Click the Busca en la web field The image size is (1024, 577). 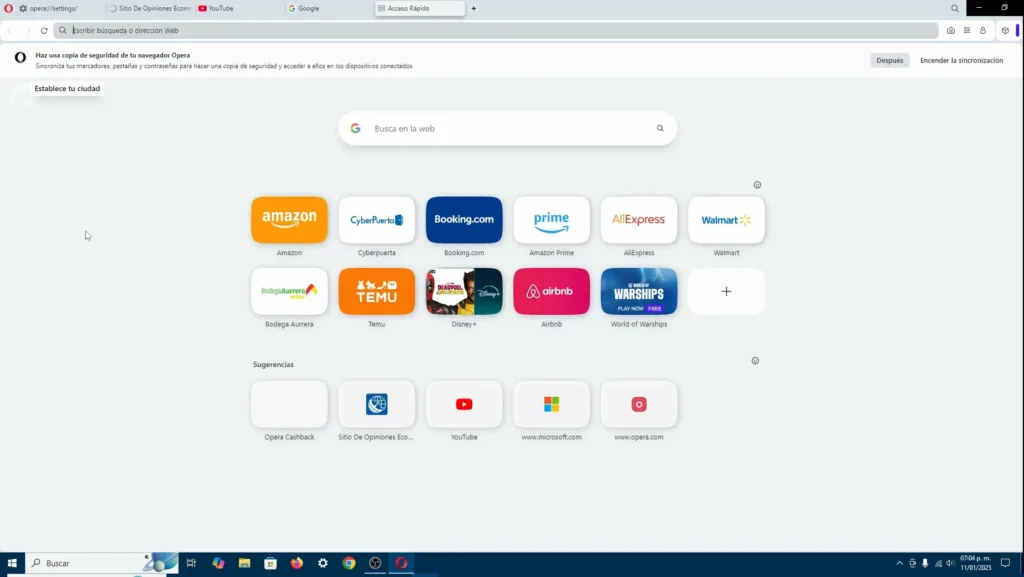click(x=507, y=129)
